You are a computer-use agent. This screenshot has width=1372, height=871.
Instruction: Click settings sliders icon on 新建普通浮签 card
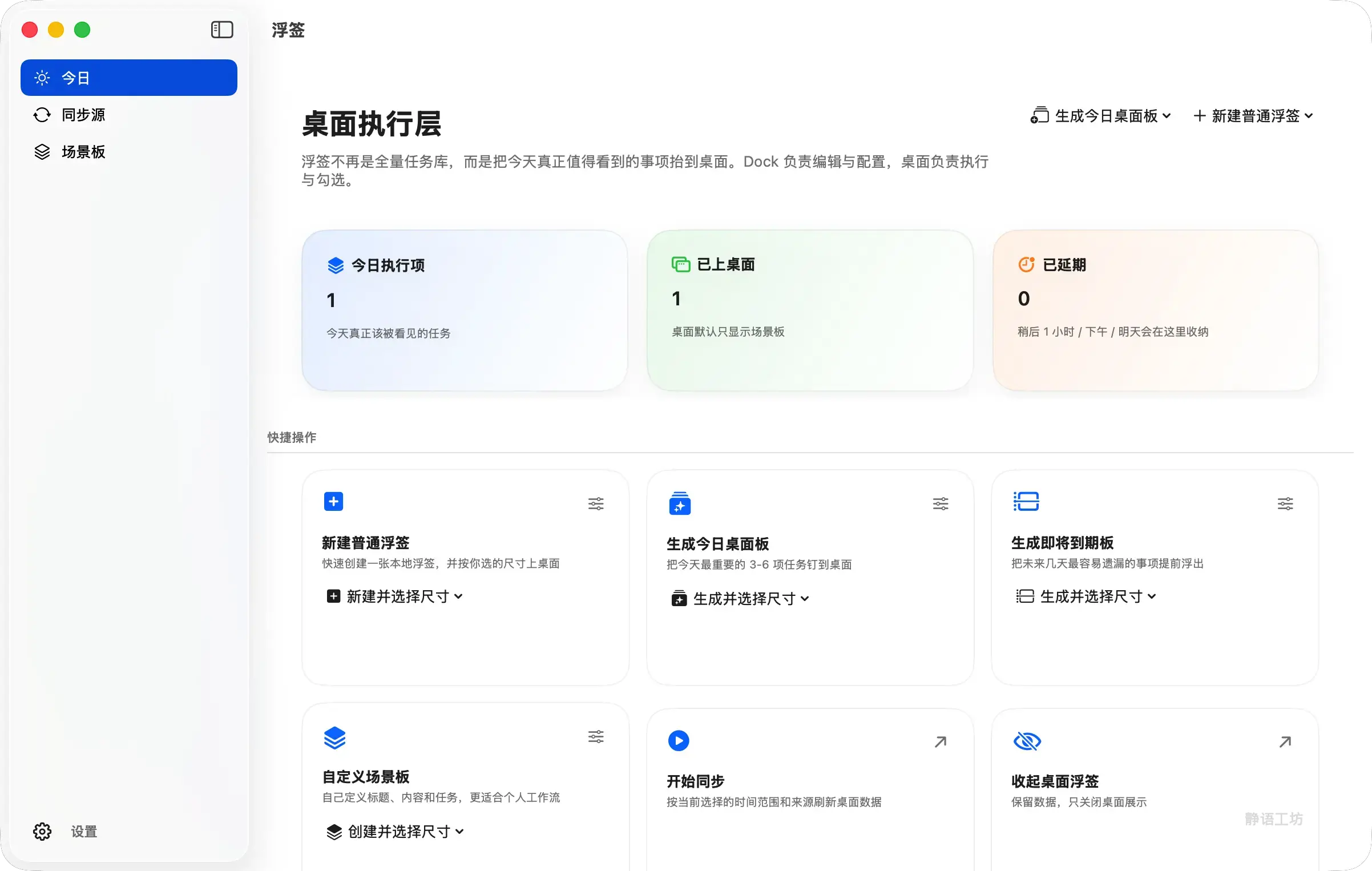[596, 503]
